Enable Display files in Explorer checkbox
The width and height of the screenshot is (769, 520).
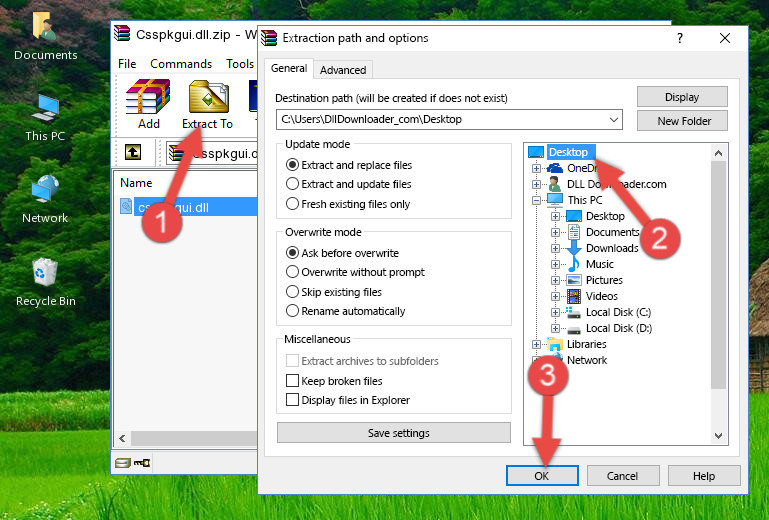(x=292, y=400)
